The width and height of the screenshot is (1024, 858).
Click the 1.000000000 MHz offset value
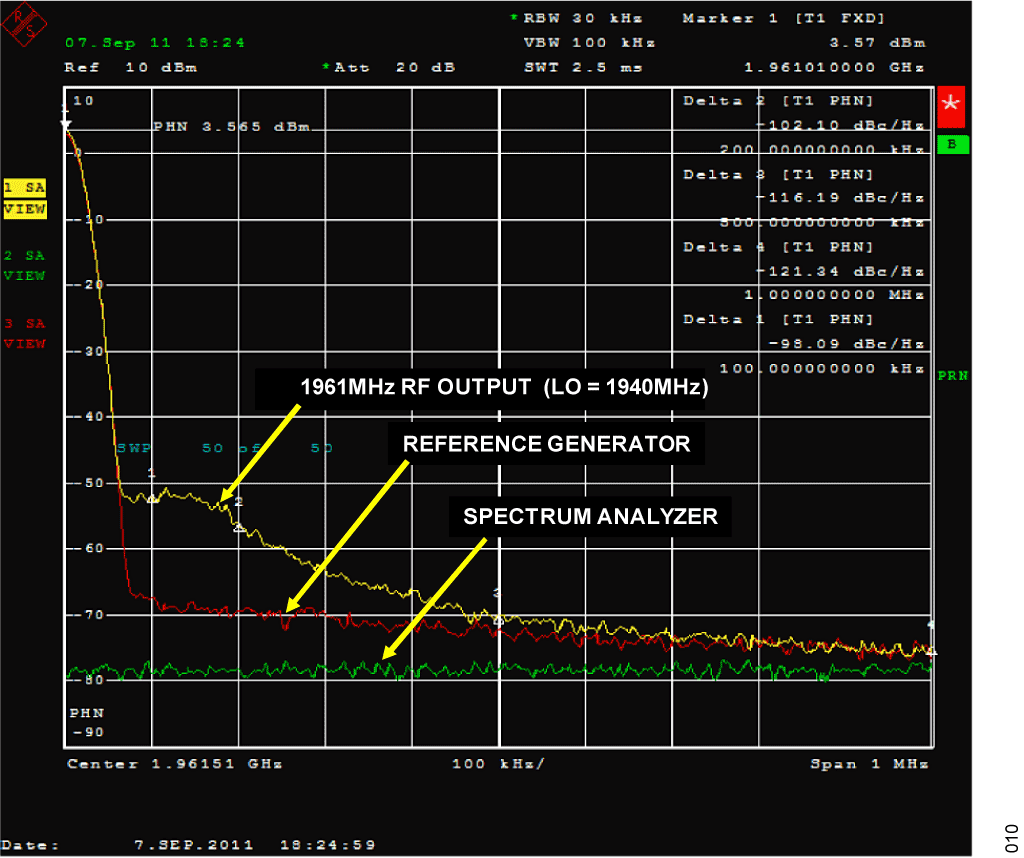835,294
